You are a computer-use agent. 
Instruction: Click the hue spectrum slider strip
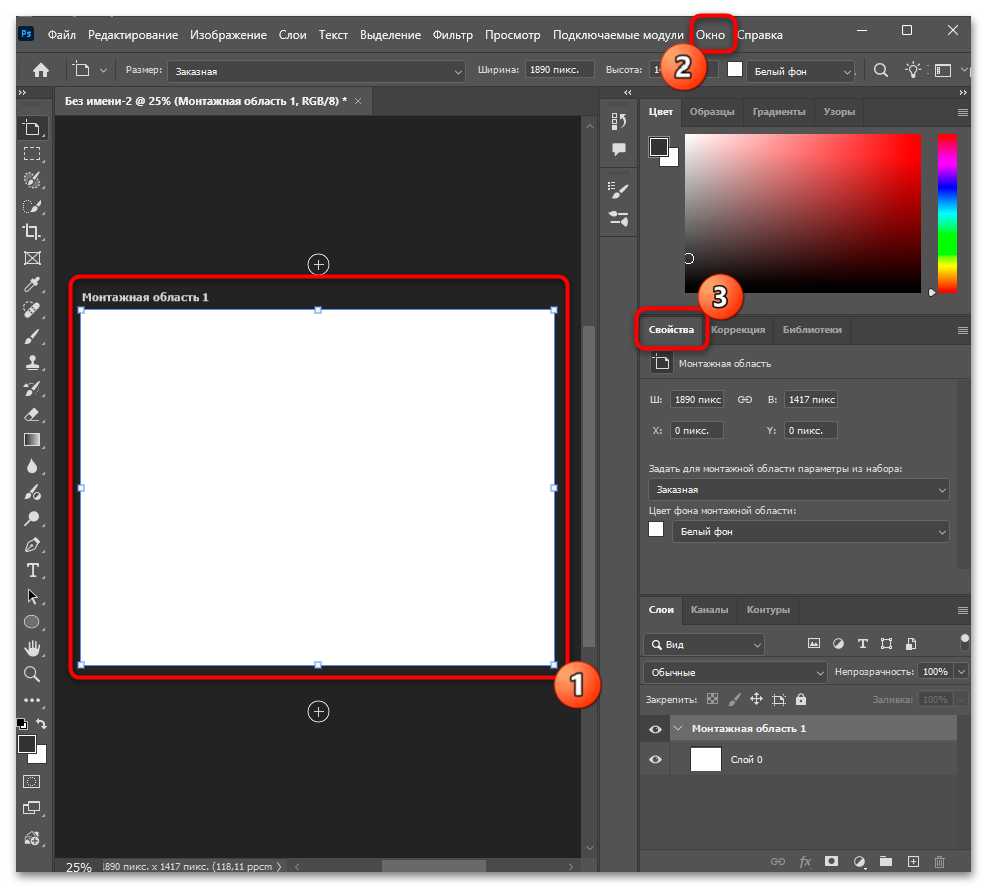tap(946, 213)
